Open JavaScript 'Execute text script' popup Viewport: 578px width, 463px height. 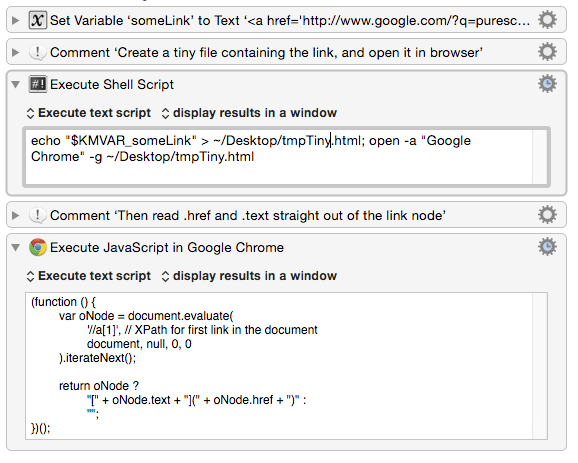[x=89, y=276]
